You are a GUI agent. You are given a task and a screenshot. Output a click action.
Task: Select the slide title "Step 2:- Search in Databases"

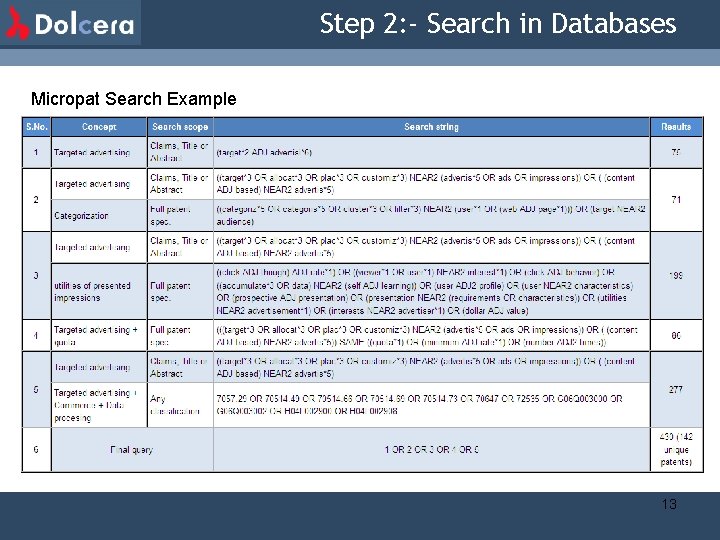498,24
